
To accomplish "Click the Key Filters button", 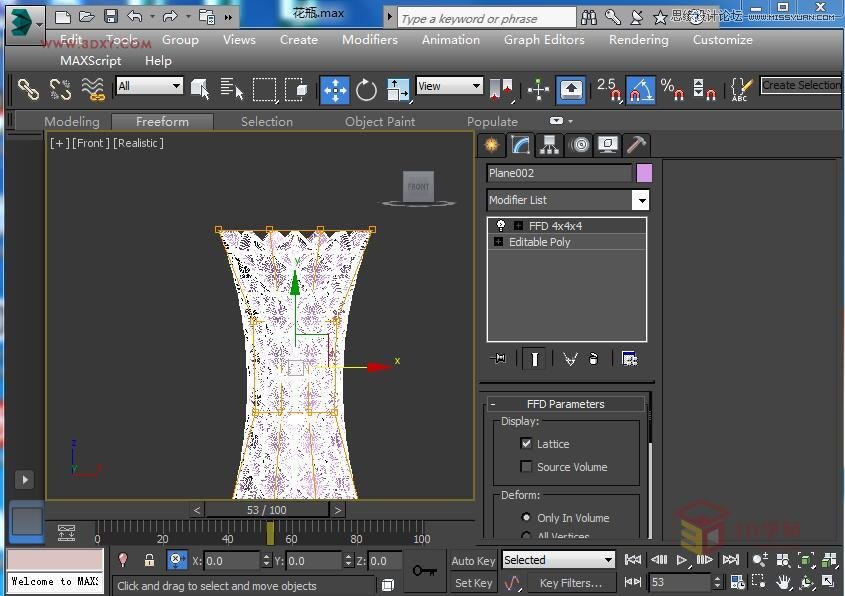I will [571, 583].
